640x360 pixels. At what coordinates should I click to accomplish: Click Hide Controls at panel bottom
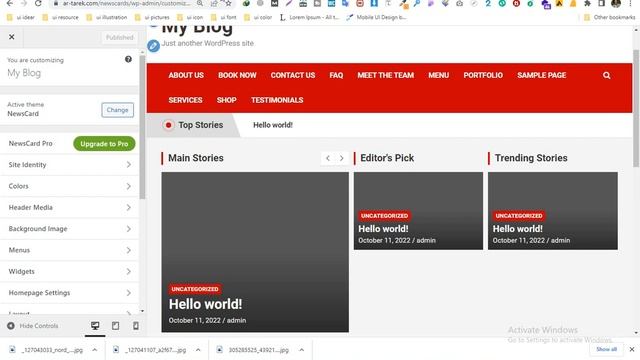[x=33, y=326]
